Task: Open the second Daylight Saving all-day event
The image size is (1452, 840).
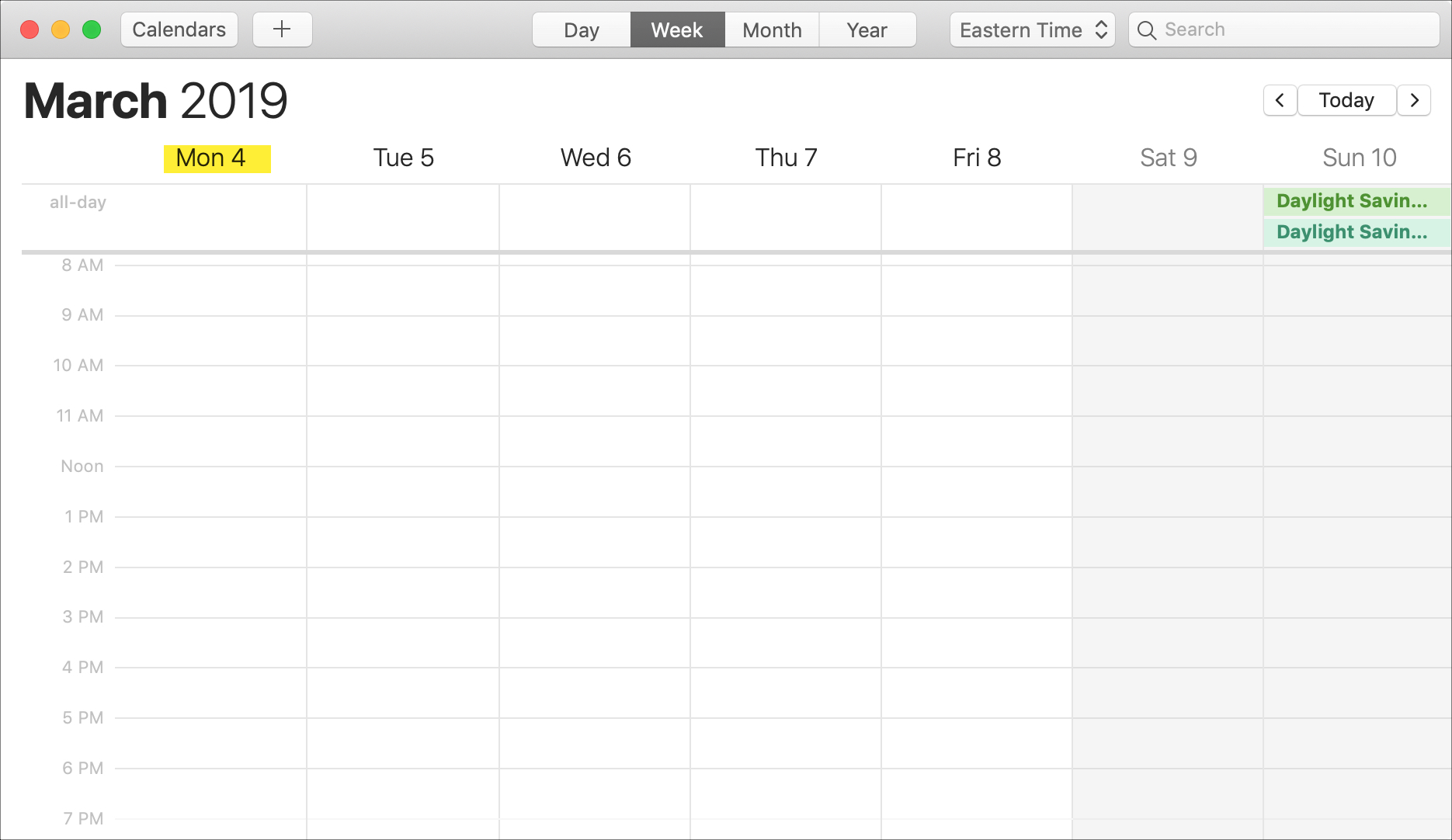Action: point(1356,232)
